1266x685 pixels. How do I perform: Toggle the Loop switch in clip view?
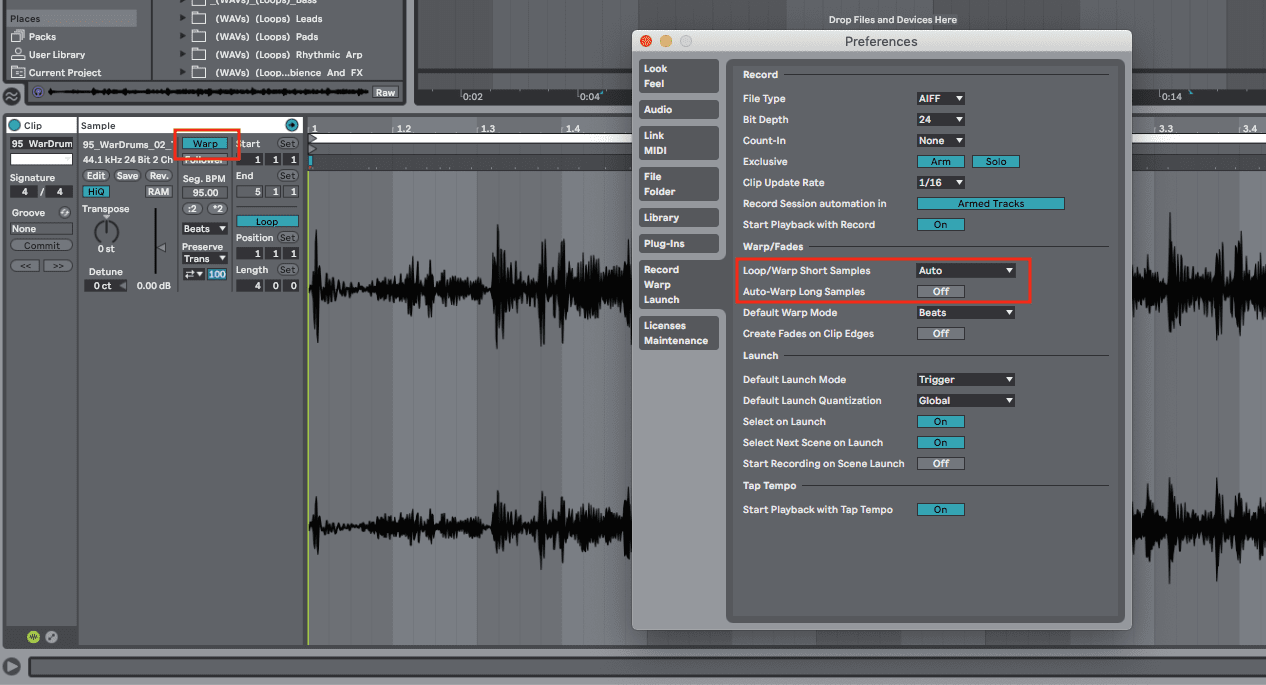click(x=267, y=222)
